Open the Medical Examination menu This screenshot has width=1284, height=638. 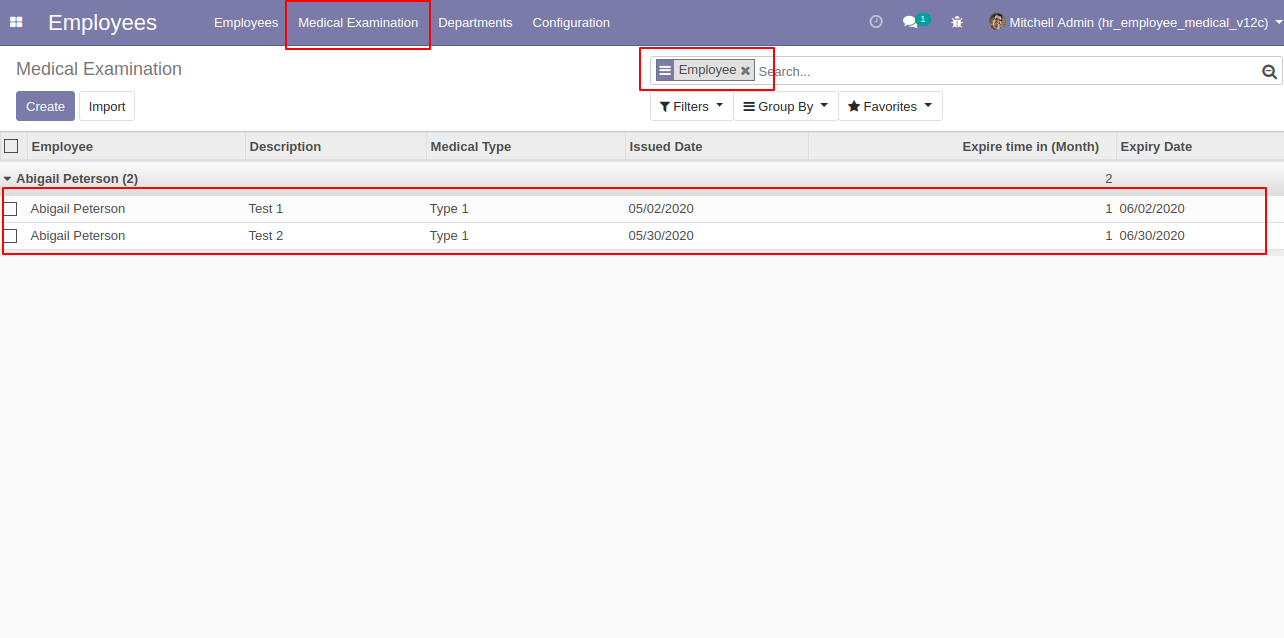[x=358, y=22]
